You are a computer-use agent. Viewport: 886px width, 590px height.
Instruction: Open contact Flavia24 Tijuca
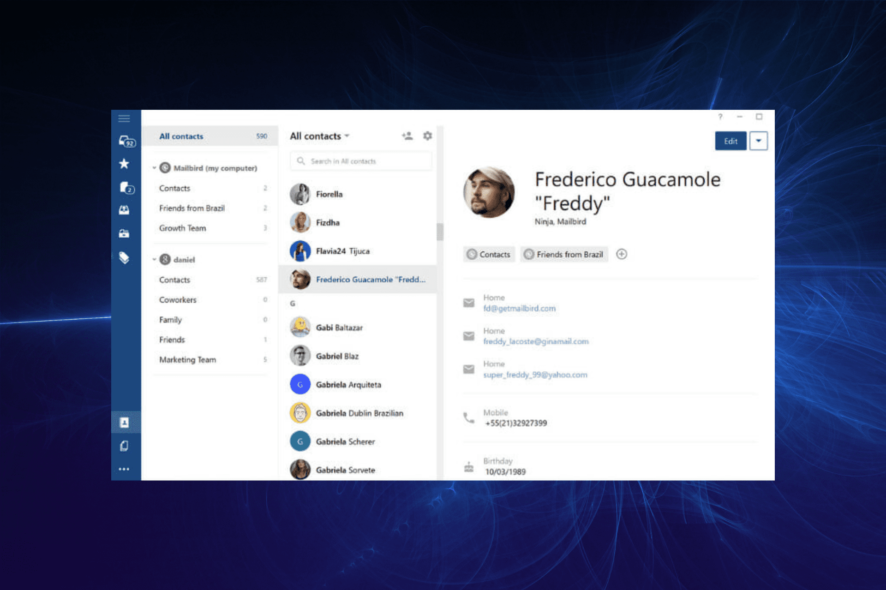(x=358, y=251)
